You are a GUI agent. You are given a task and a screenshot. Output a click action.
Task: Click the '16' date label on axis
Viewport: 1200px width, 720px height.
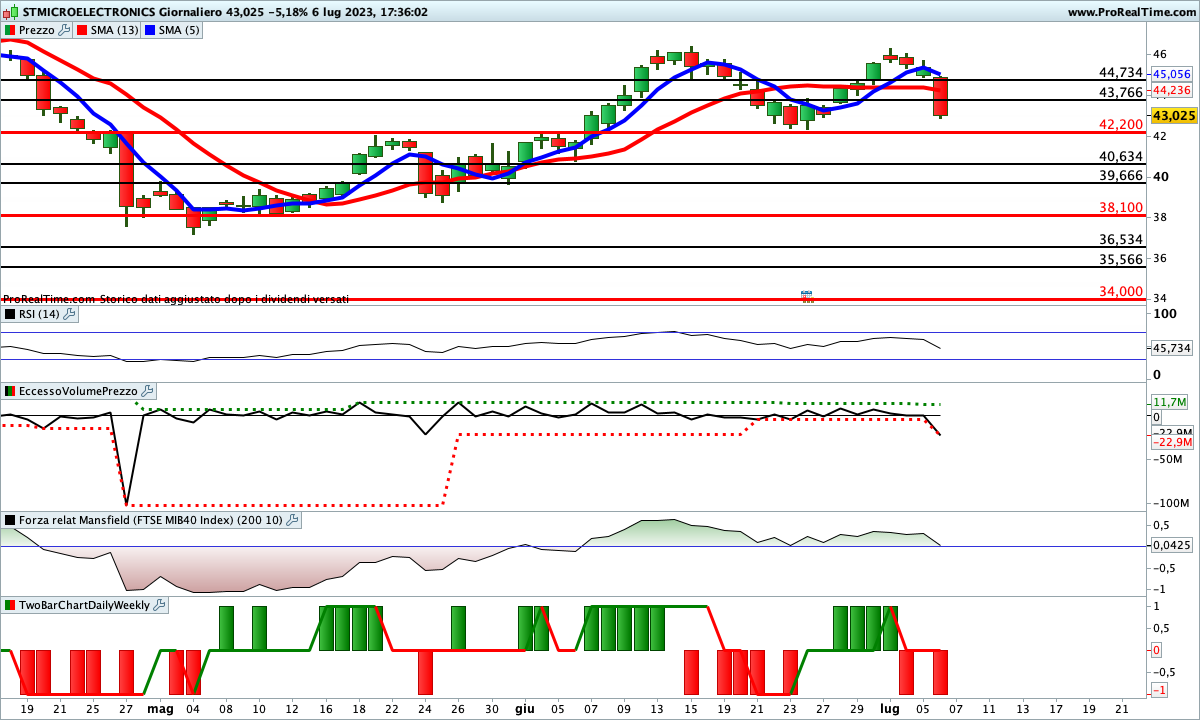click(326, 708)
